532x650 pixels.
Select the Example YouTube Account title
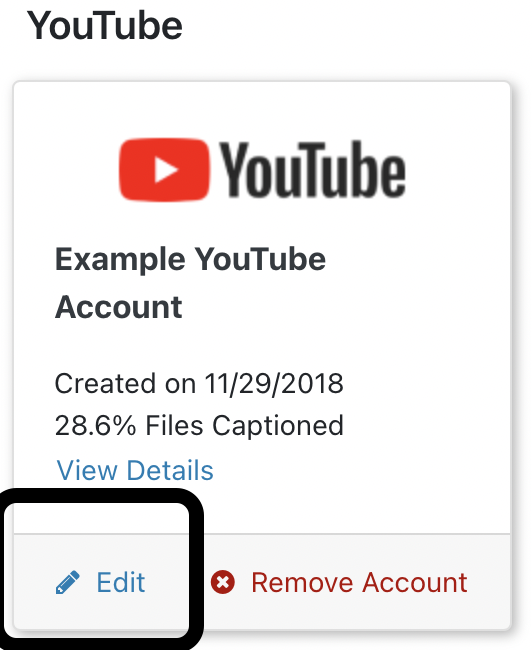point(190,283)
